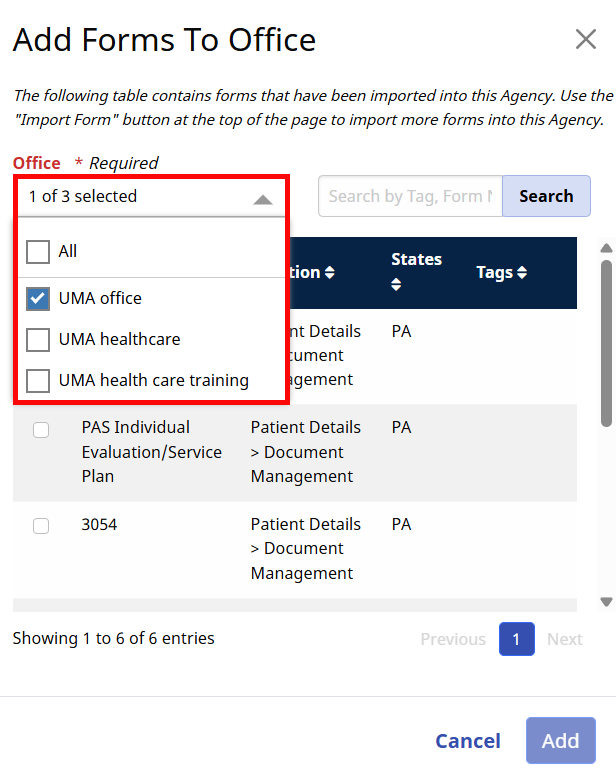Open page 1 of results
616x777 pixels.
(x=516, y=639)
